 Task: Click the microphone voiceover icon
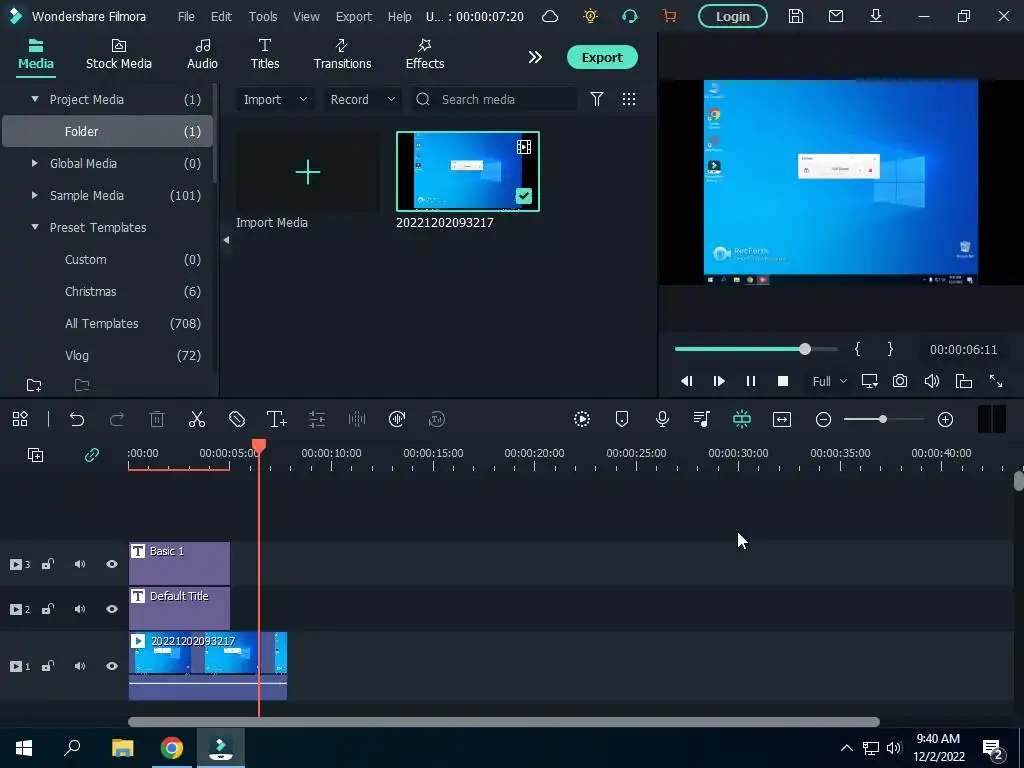[x=662, y=419]
